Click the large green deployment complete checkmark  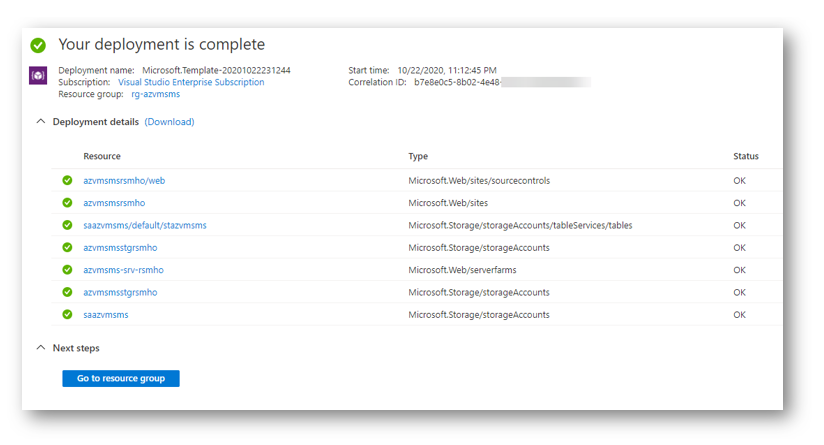tap(38, 45)
